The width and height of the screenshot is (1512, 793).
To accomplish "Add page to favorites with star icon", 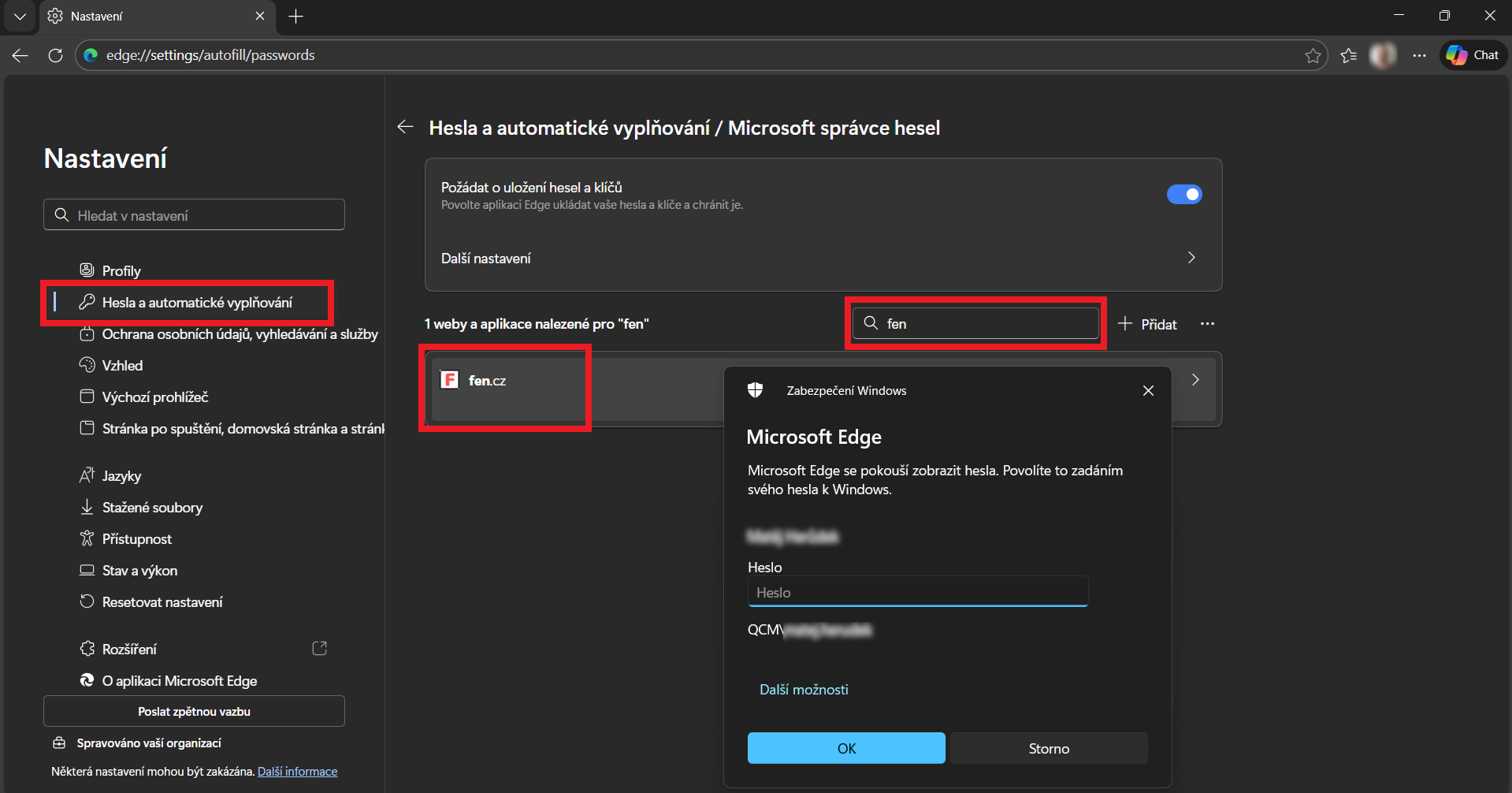I will tap(1313, 55).
